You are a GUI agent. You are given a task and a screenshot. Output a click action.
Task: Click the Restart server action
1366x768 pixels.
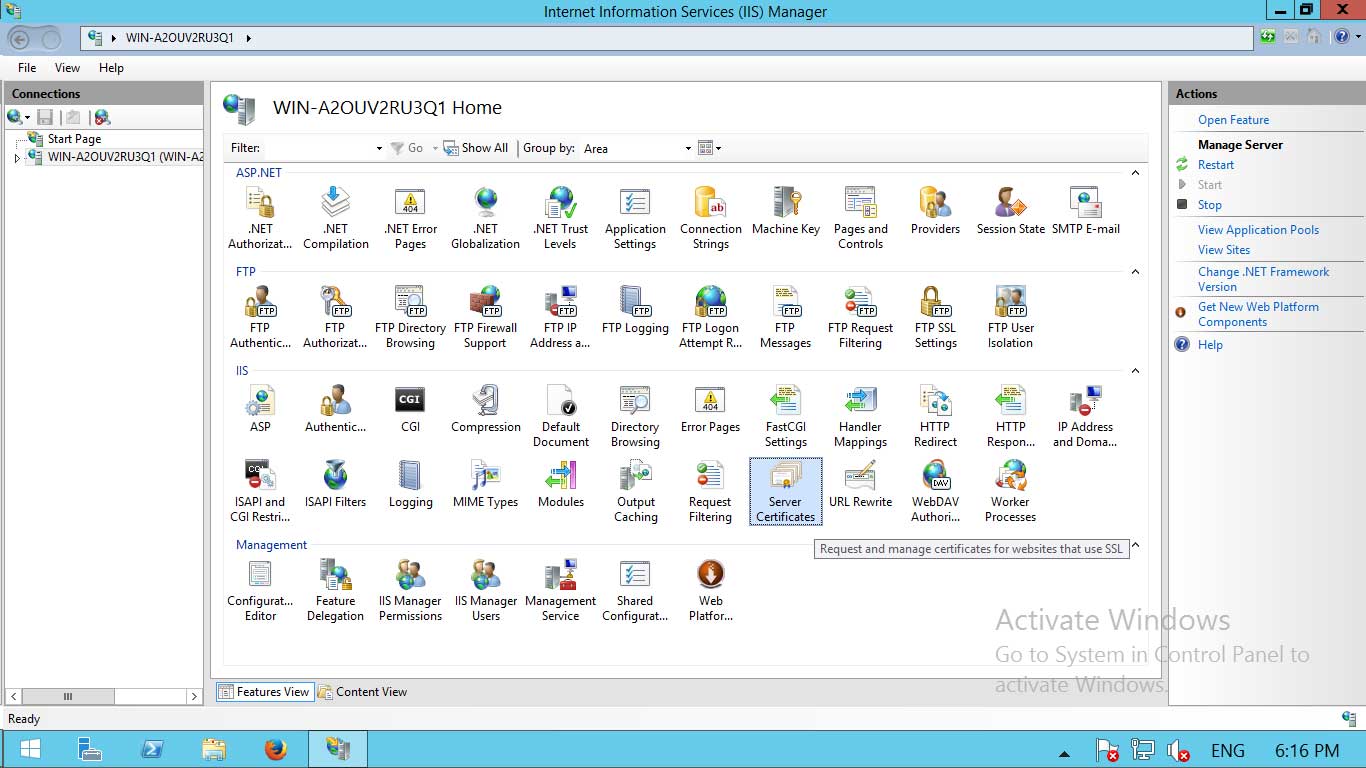tap(1216, 165)
